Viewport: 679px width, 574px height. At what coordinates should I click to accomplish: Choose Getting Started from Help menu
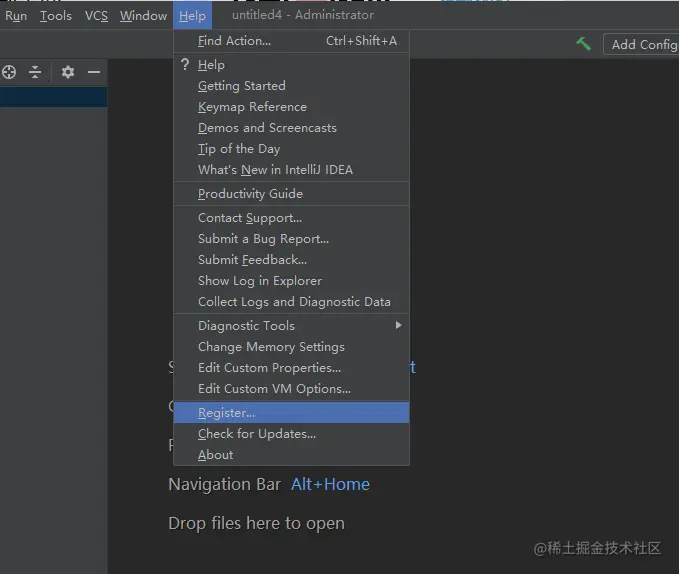291,86
